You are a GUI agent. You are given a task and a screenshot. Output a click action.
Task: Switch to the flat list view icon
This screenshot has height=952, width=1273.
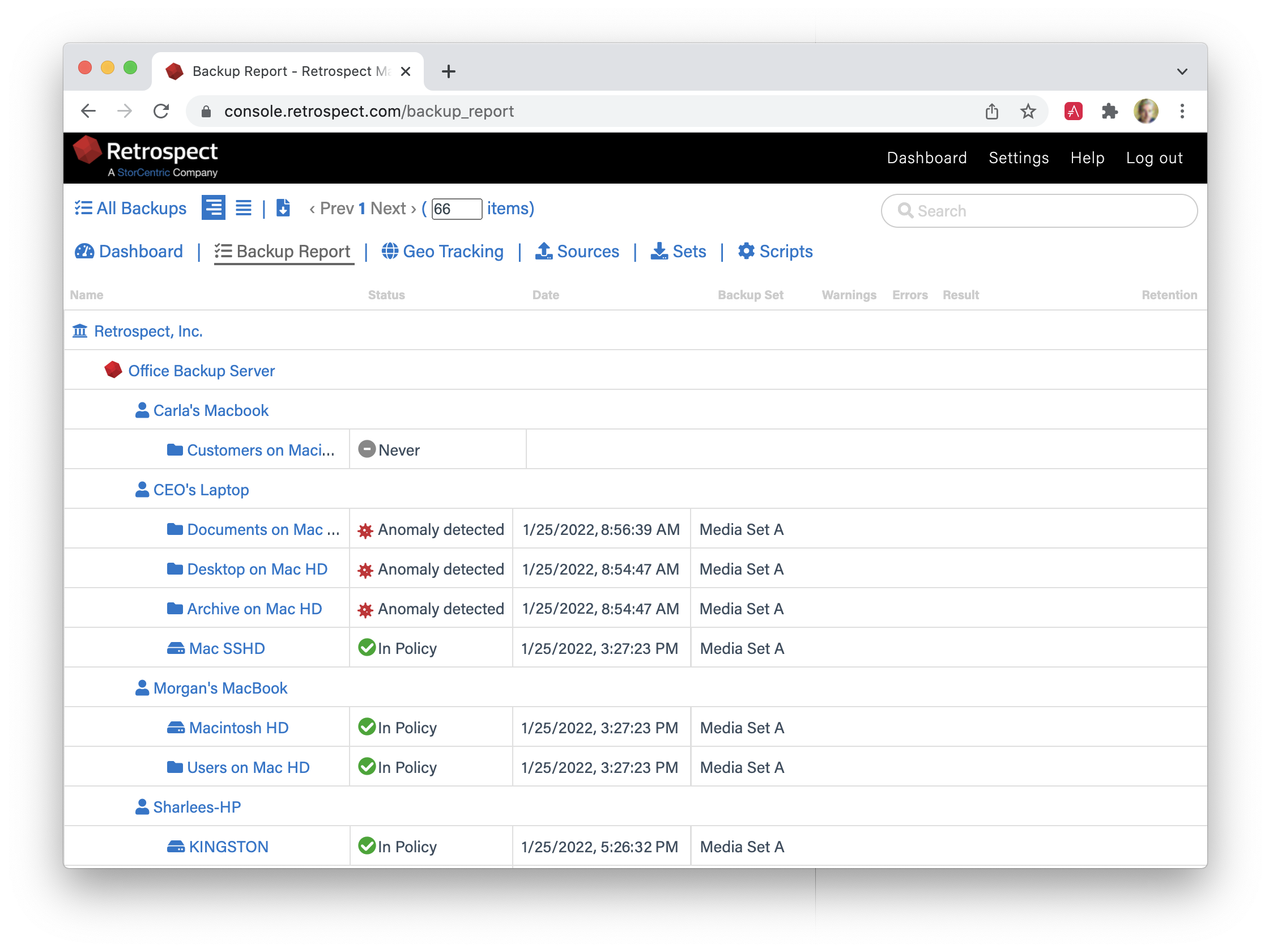pyautogui.click(x=244, y=208)
